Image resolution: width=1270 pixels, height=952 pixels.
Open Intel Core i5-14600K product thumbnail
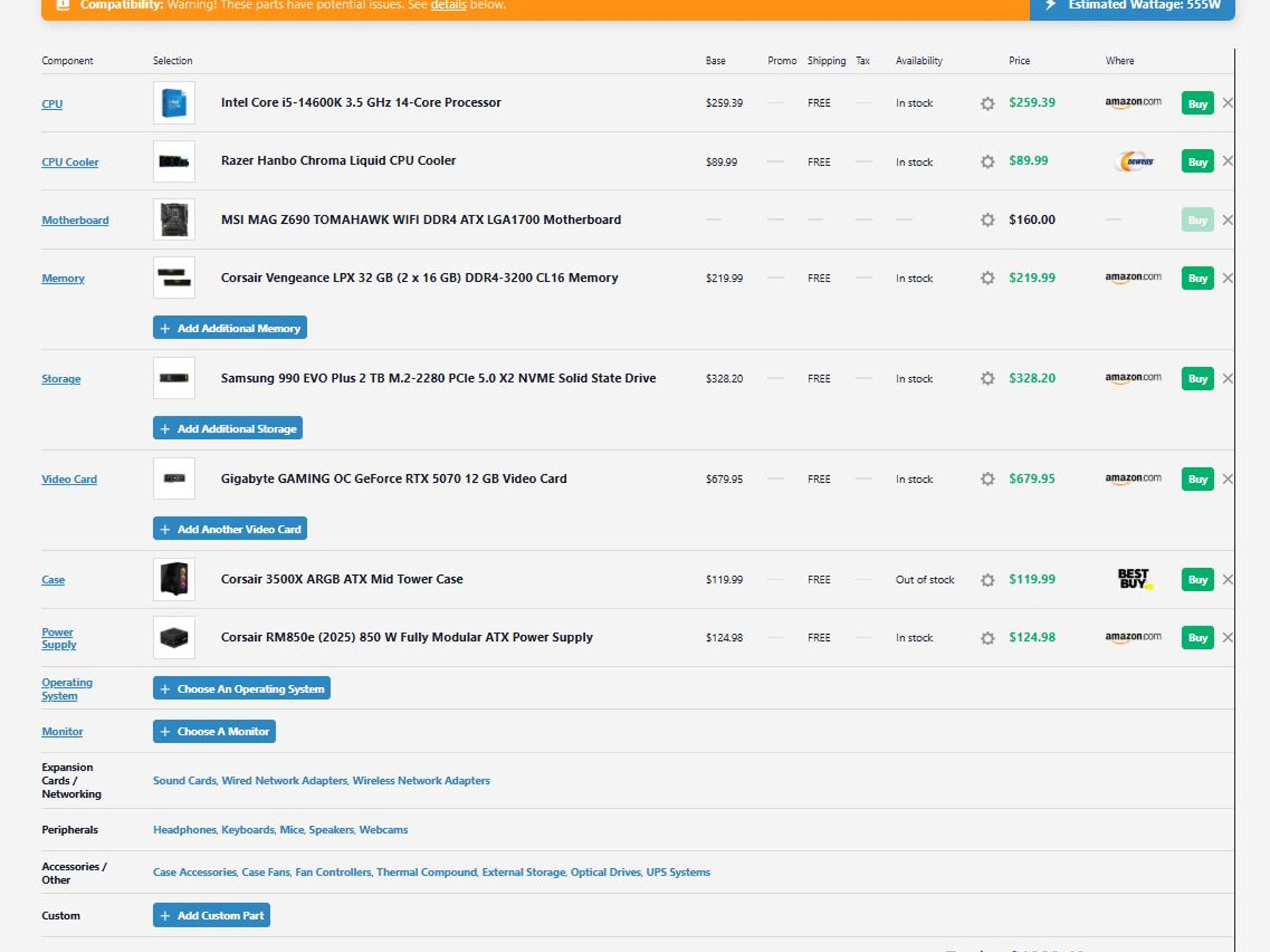174,103
